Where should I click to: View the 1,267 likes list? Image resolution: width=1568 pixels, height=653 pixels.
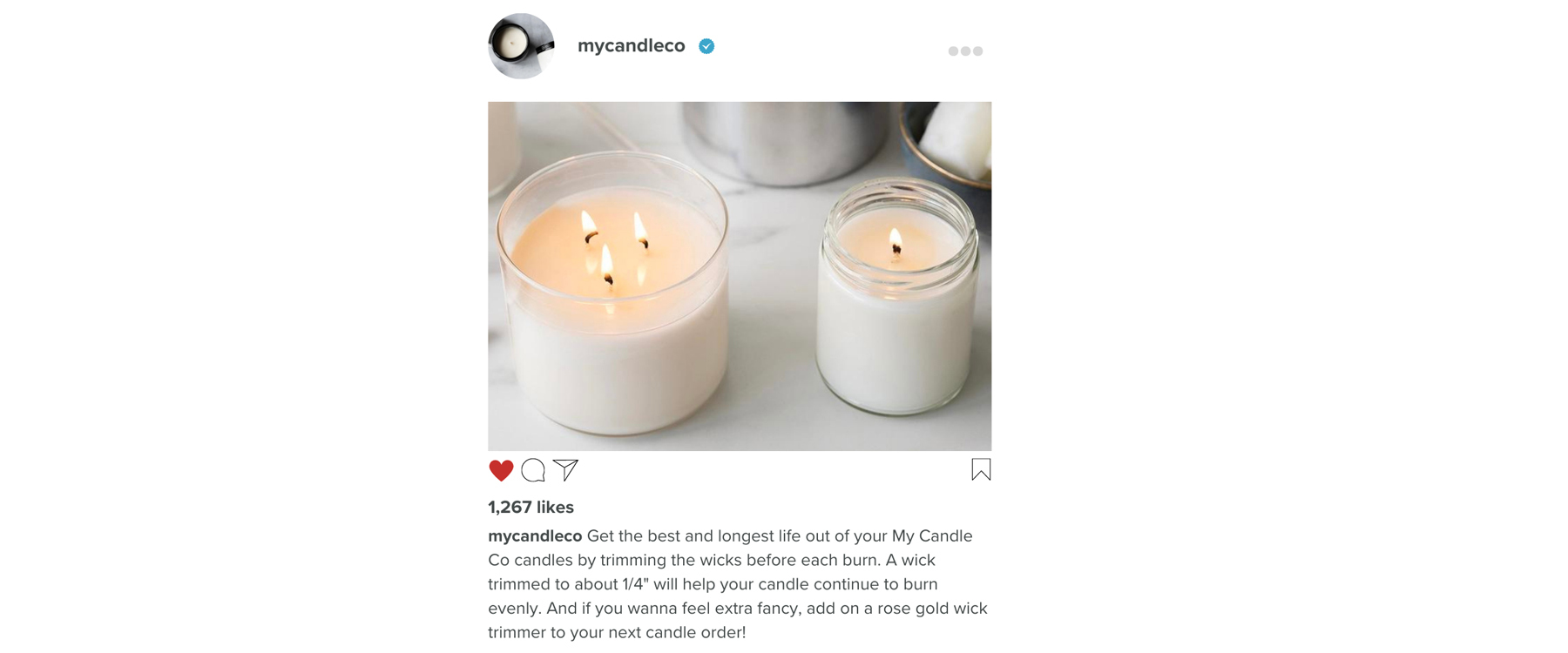[x=531, y=507]
